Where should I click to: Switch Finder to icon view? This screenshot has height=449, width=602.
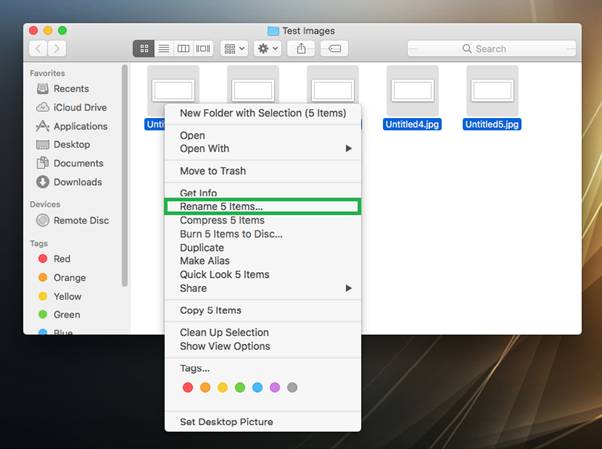(144, 48)
